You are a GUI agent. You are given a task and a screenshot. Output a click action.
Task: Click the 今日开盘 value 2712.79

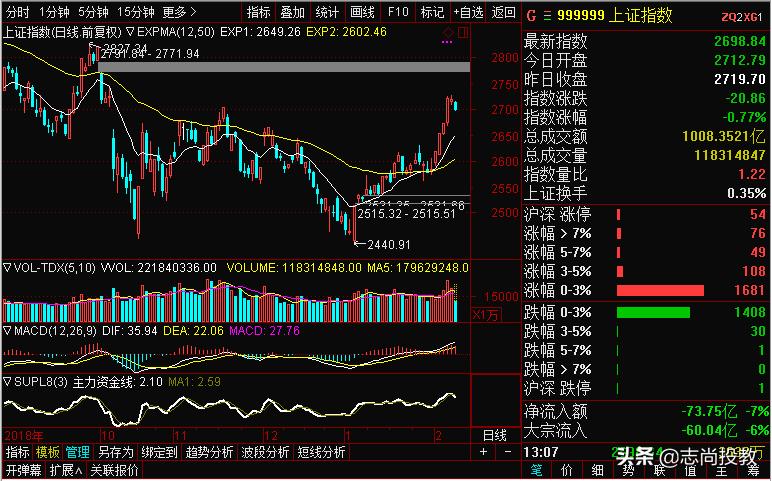(740, 60)
